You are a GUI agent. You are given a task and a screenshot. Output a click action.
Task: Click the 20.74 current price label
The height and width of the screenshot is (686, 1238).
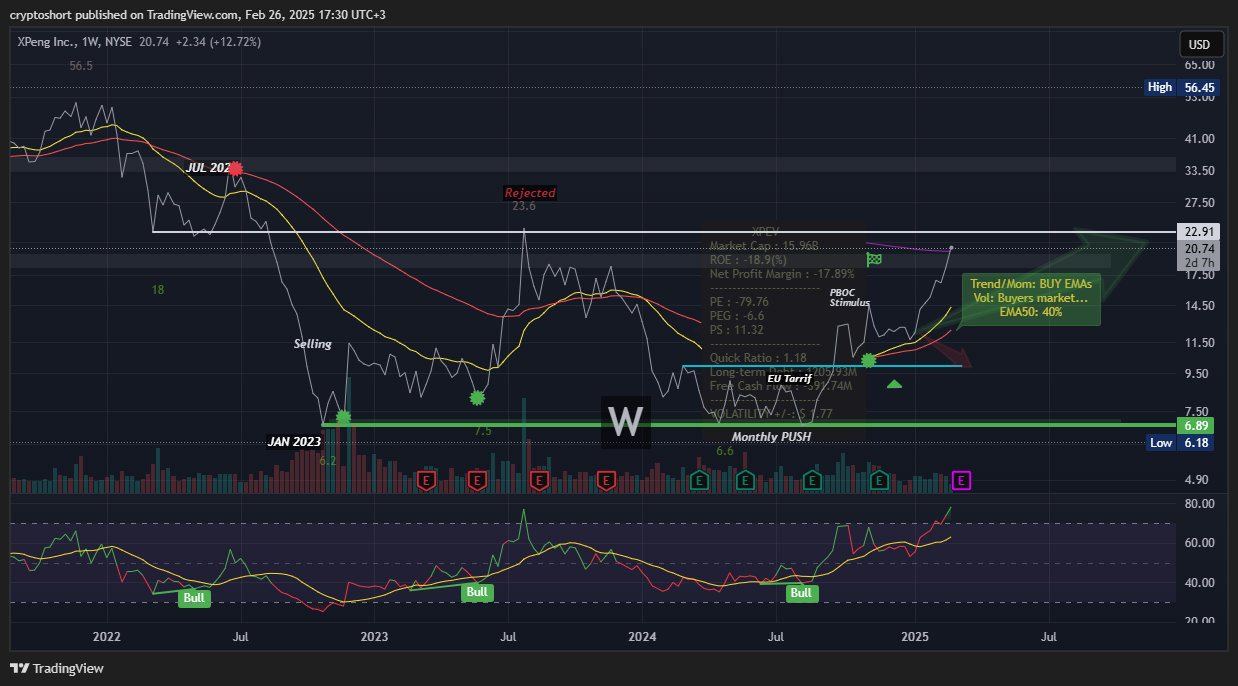click(1198, 248)
